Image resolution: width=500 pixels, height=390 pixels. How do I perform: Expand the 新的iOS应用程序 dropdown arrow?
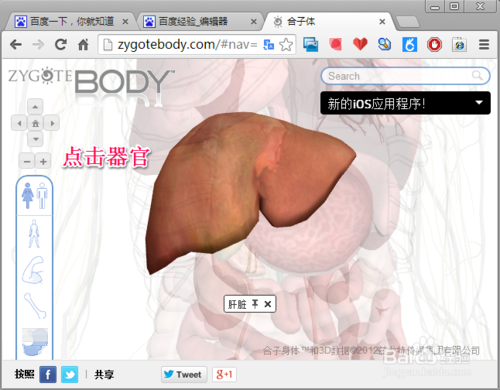tap(479, 103)
